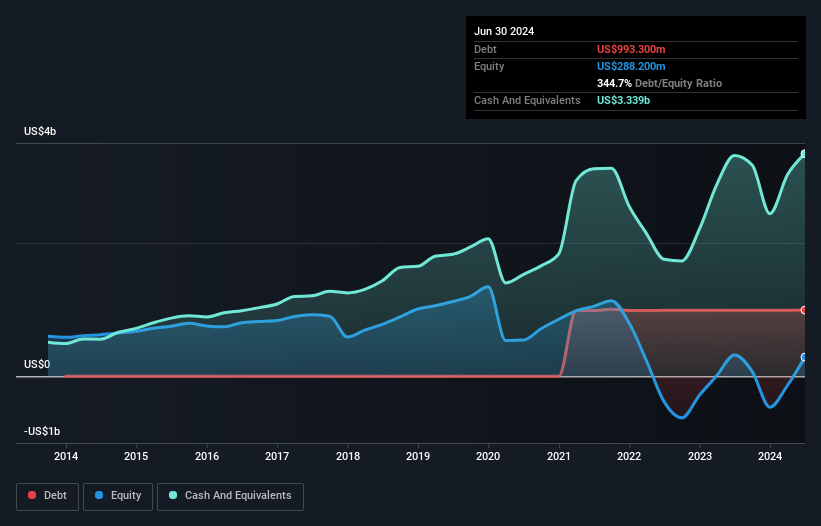Click the 344.7% Debt/Equity Ratio text
Screen dimensions: 821x526
659,83
